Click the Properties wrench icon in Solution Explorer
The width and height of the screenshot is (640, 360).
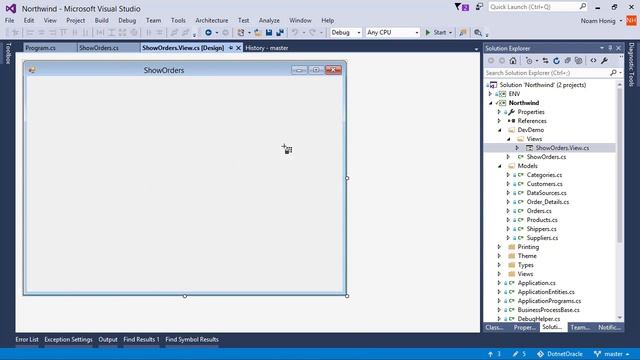pyautogui.click(x=604, y=60)
